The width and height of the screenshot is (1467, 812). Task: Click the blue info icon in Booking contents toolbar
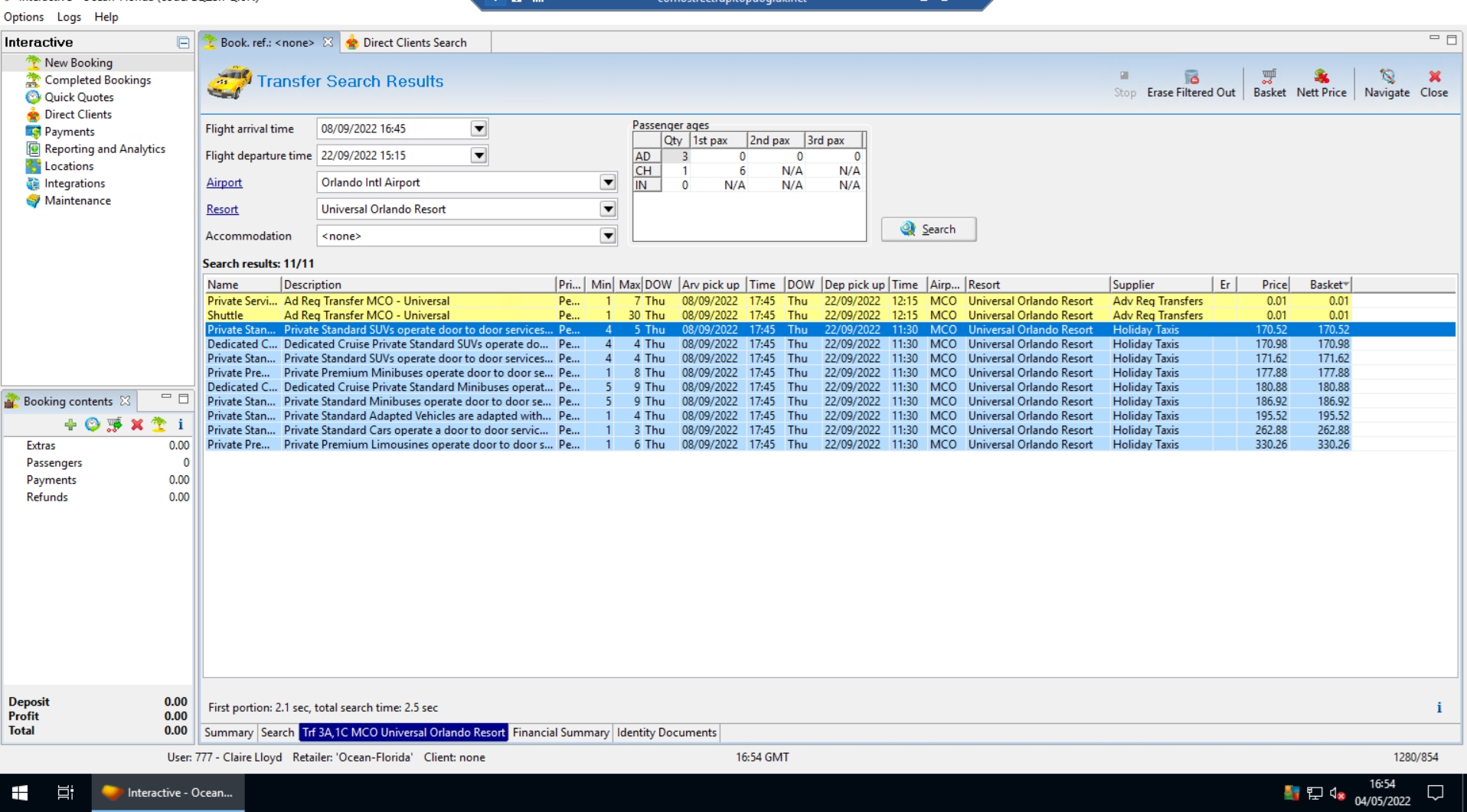181,425
